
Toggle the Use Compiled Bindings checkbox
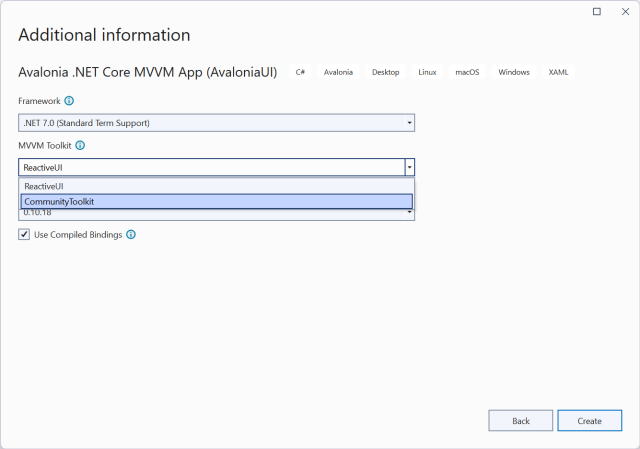[x=24, y=234]
